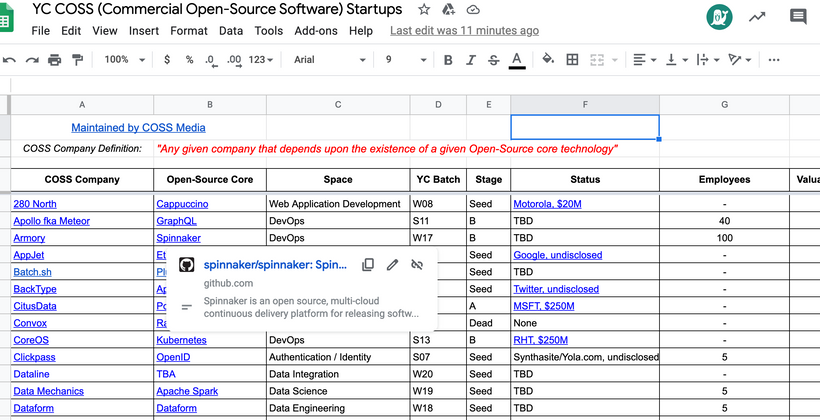Image resolution: width=820 pixels, height=420 pixels.
Task: Open the Edit menu
Action: 71,31
